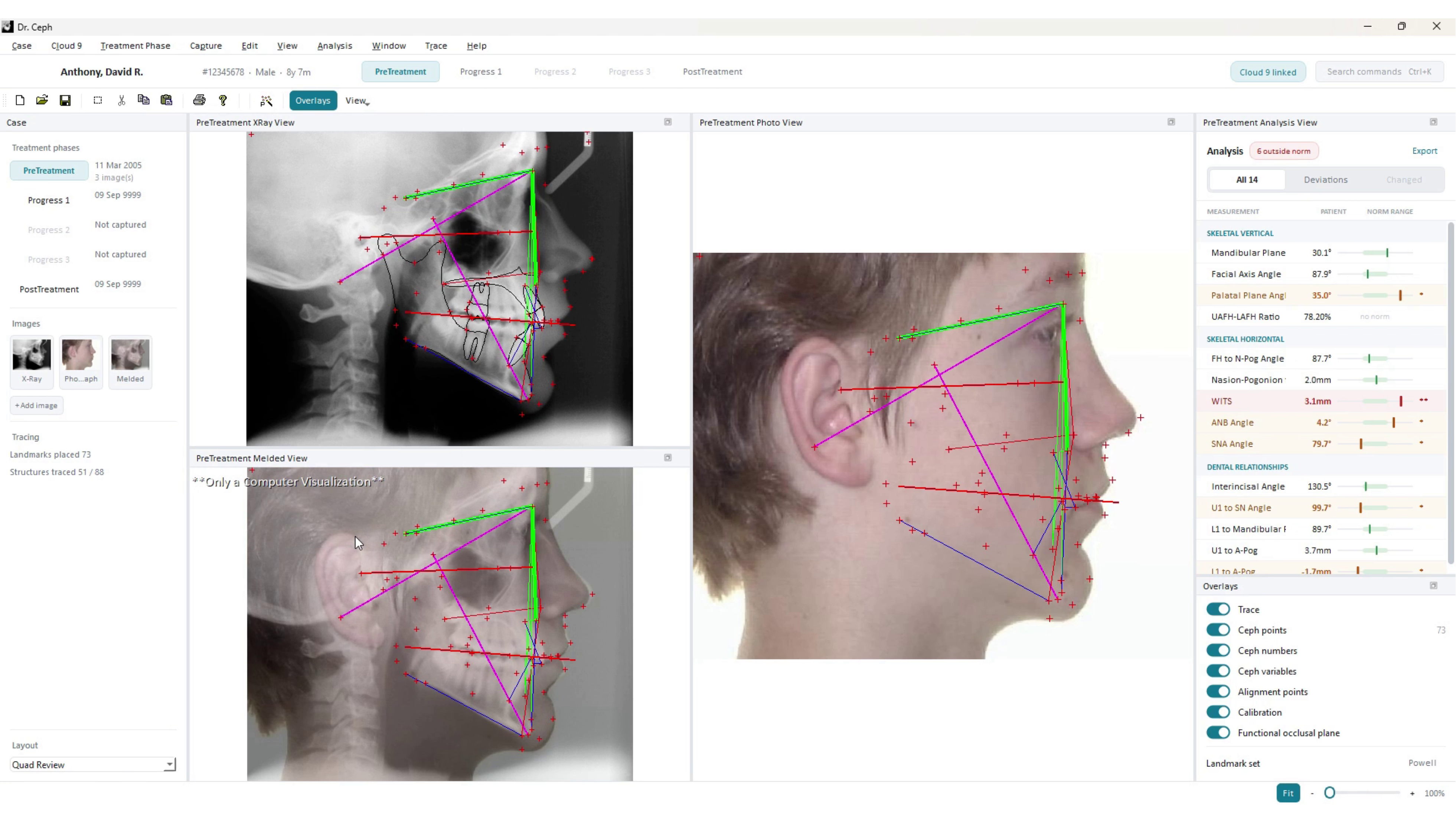This screenshot has width=1456, height=822.
Task: Launch the magic wand tracing tool
Action: [x=266, y=101]
